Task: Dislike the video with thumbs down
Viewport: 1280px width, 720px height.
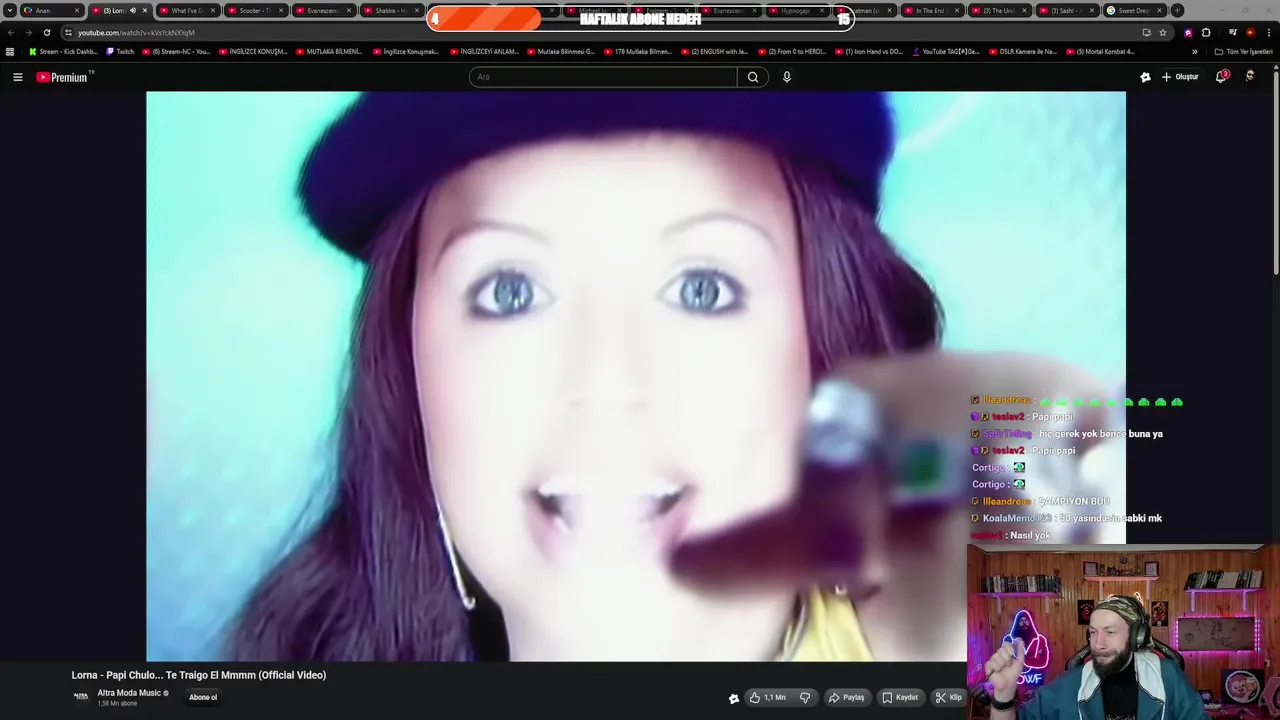Action: coord(805,697)
